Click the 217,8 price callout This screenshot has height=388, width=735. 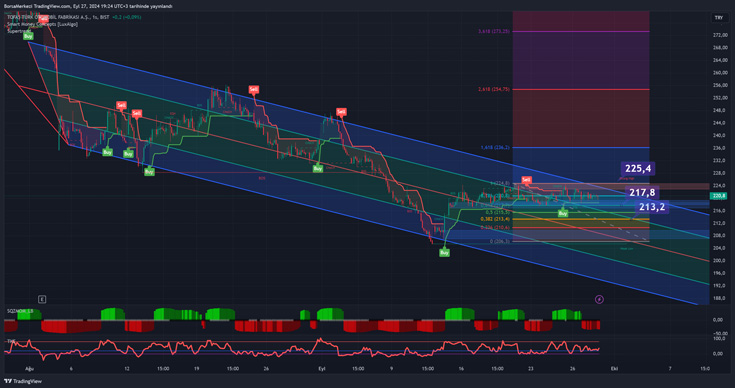(642, 193)
